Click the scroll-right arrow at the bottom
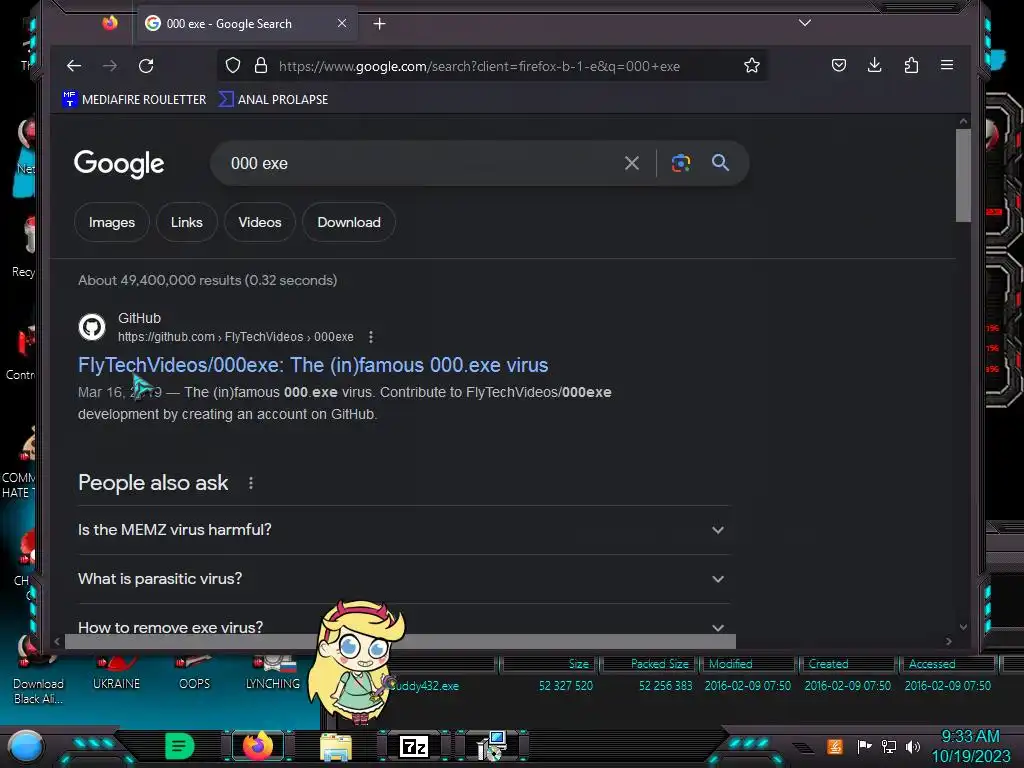Viewport: 1024px width, 768px height. pos(949,641)
